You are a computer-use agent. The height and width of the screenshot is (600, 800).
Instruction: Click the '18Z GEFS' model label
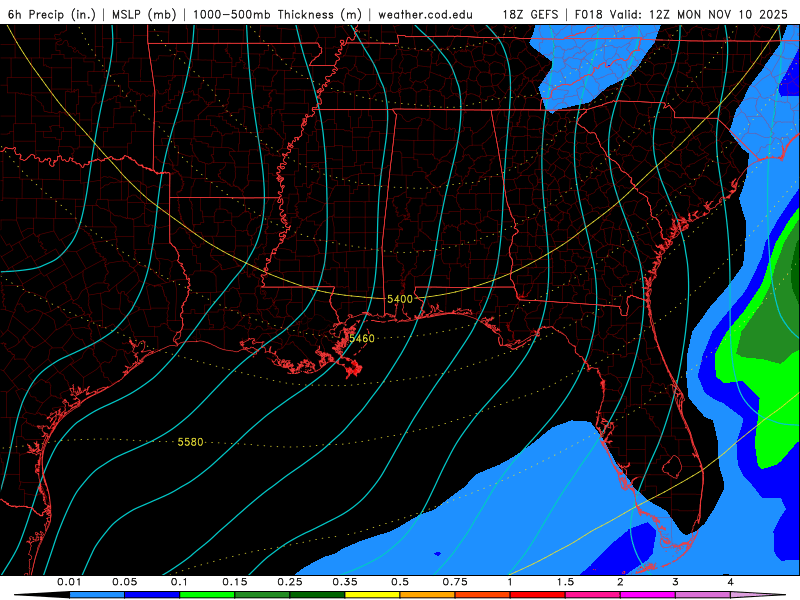(x=530, y=15)
